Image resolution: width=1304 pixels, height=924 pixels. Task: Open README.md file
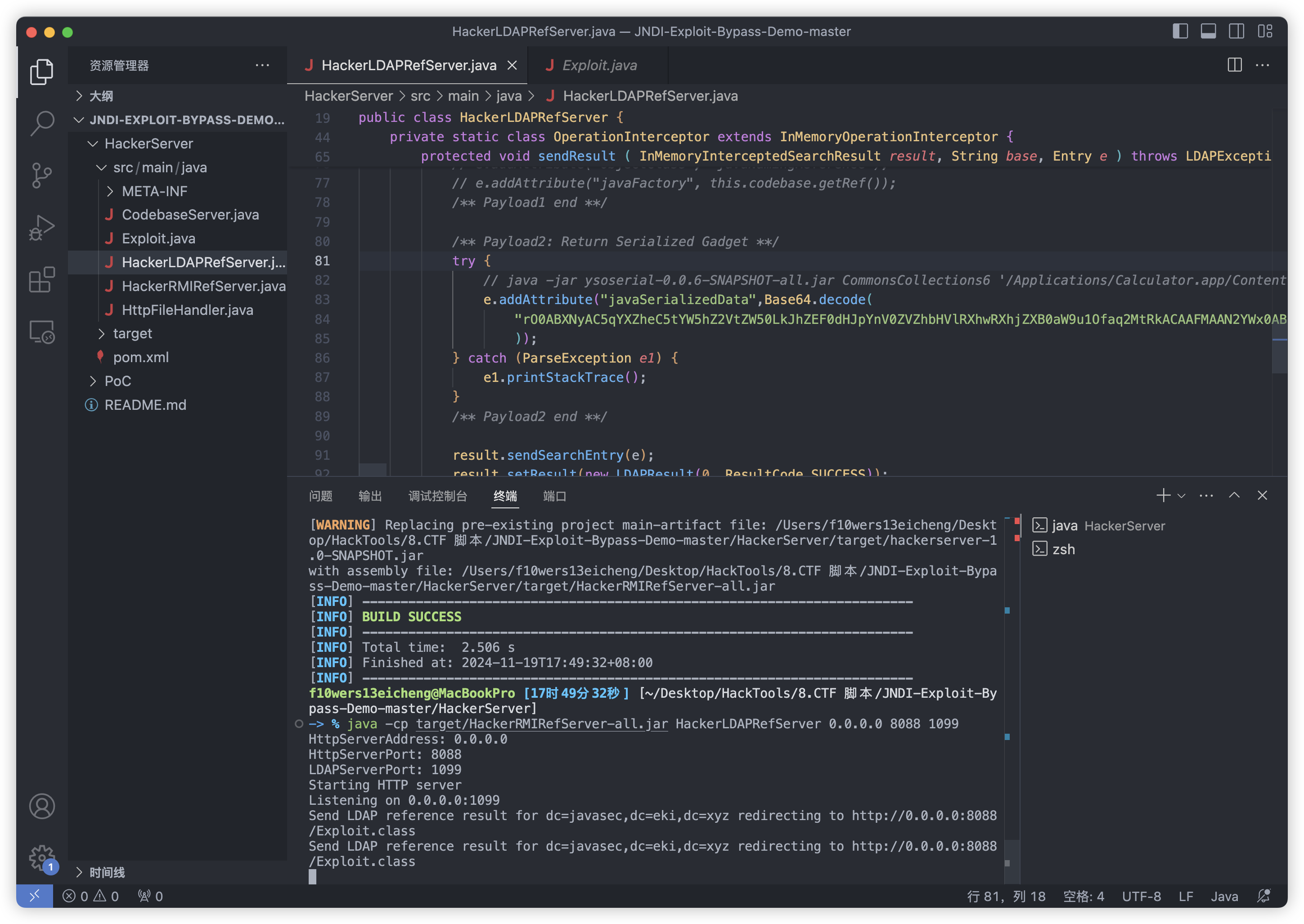[x=177, y=405]
